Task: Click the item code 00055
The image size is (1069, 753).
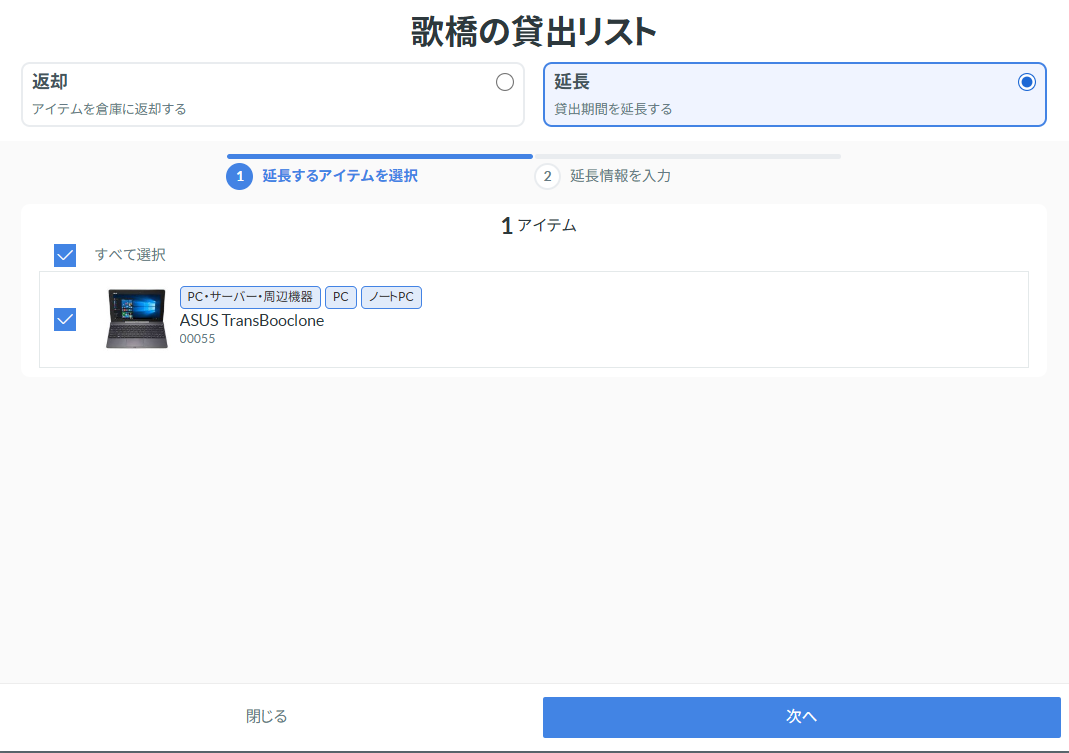Action: click(197, 339)
